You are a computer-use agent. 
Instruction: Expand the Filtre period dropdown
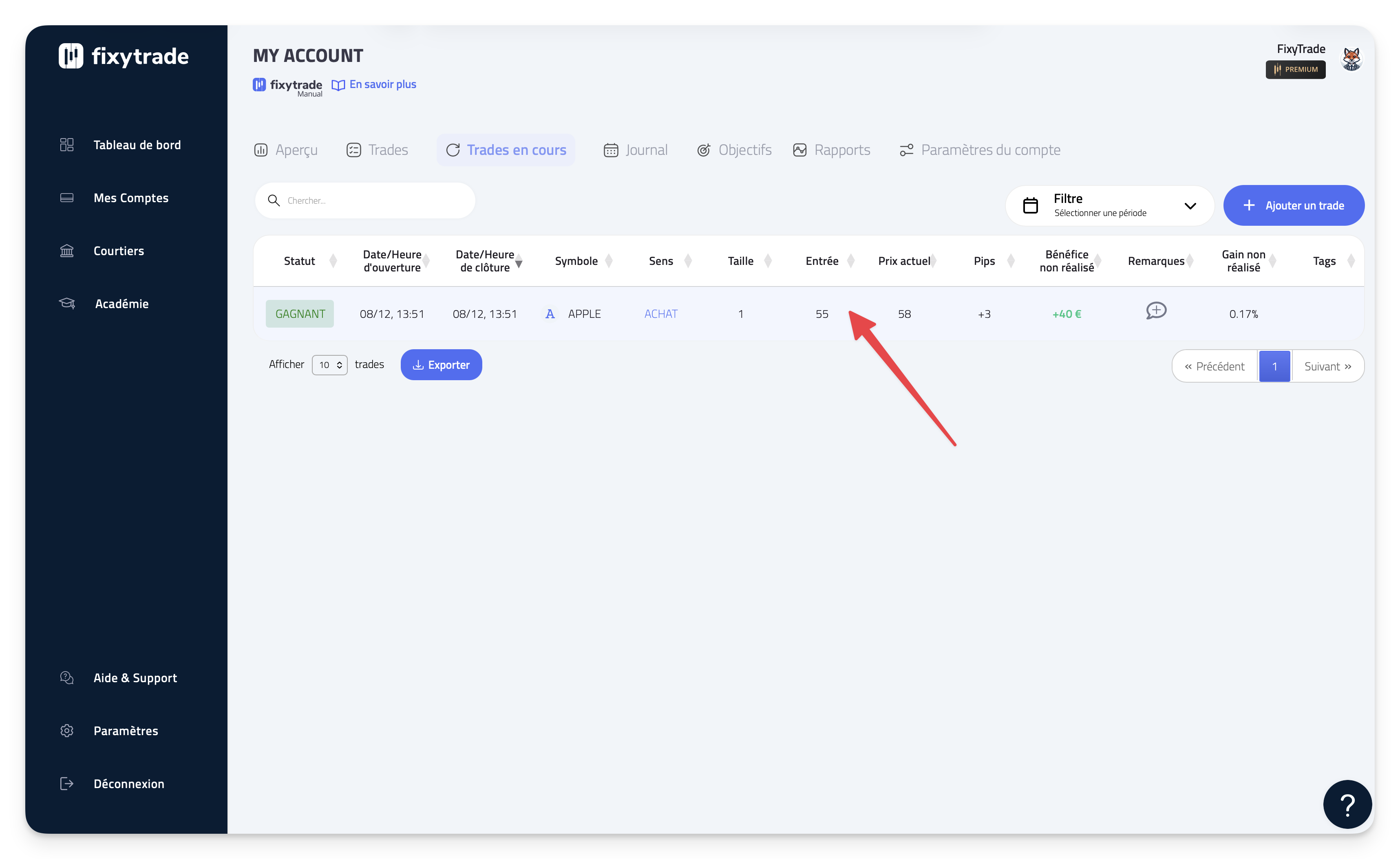point(1109,206)
